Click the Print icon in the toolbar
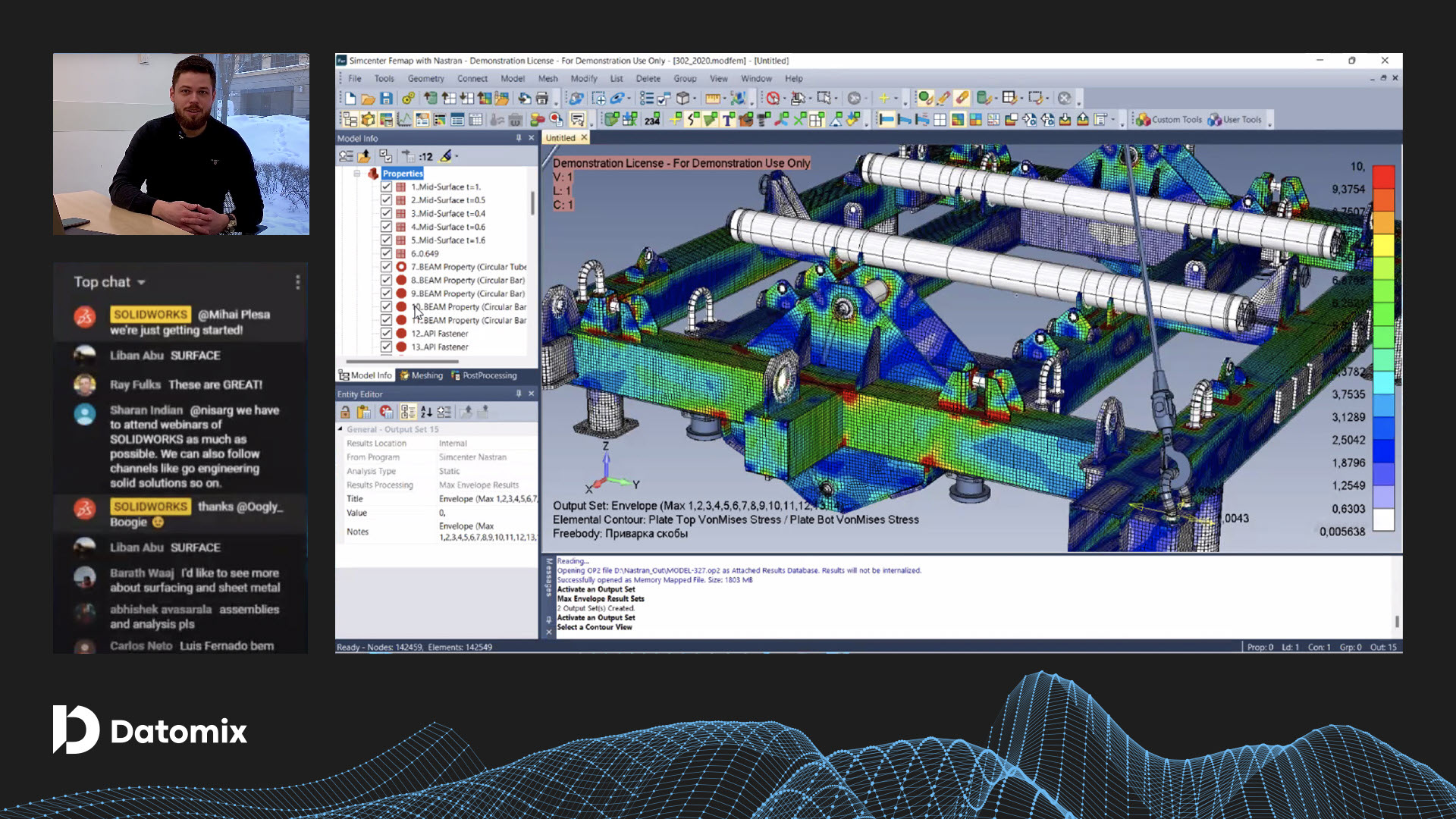This screenshot has width=1456, height=819. [x=542, y=99]
